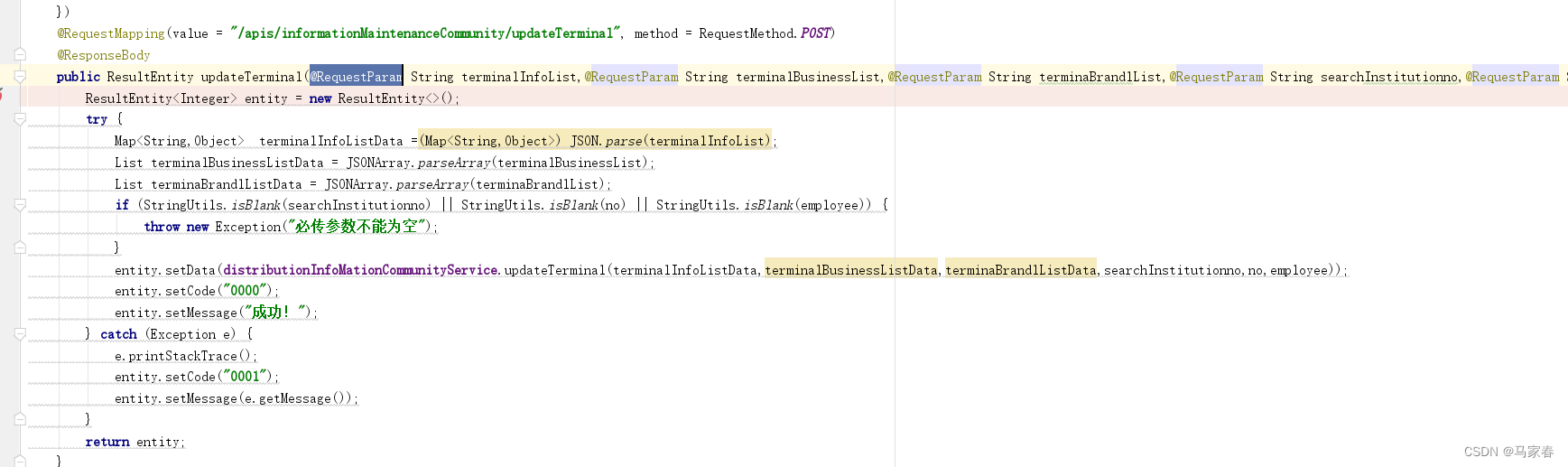Click the breakpoint marker beside ResultEntity entity line
Viewport: 1568px width, 467px height.
click(x=2, y=94)
